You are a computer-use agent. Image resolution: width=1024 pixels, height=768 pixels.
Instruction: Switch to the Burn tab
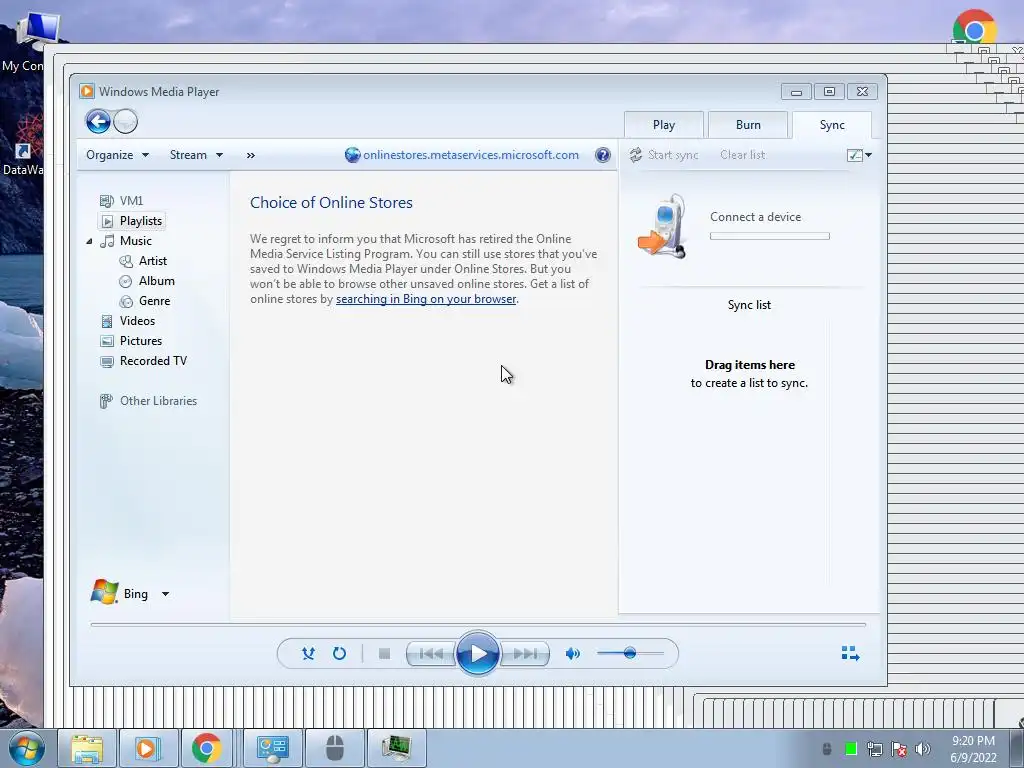click(748, 125)
